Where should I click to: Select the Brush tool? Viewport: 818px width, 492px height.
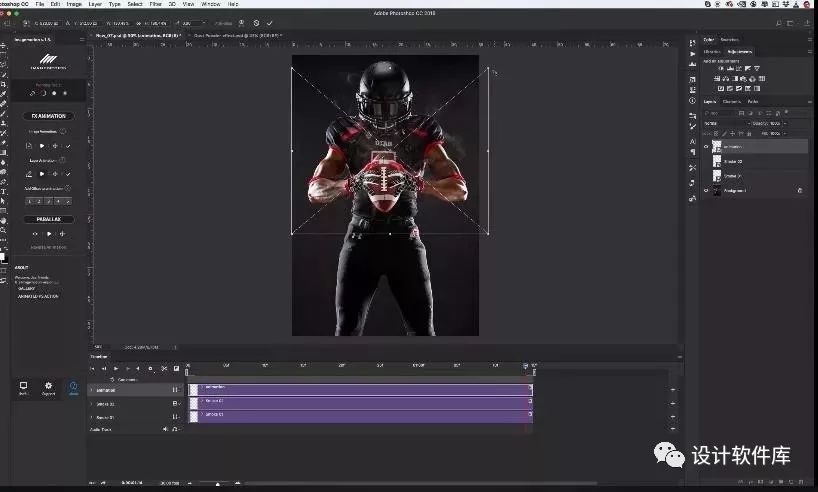pyautogui.click(x=4, y=113)
